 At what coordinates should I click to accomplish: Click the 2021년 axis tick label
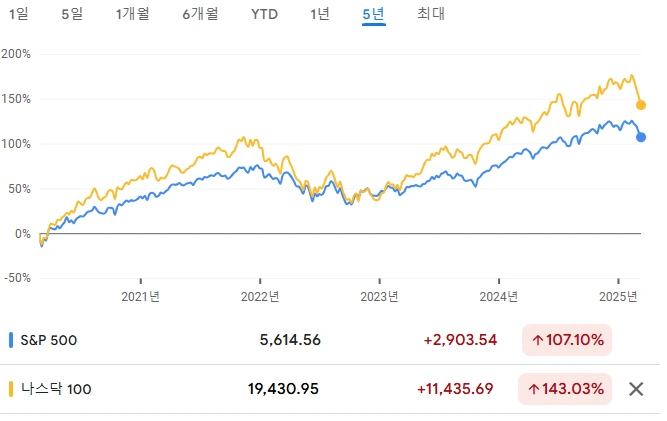coord(140,296)
